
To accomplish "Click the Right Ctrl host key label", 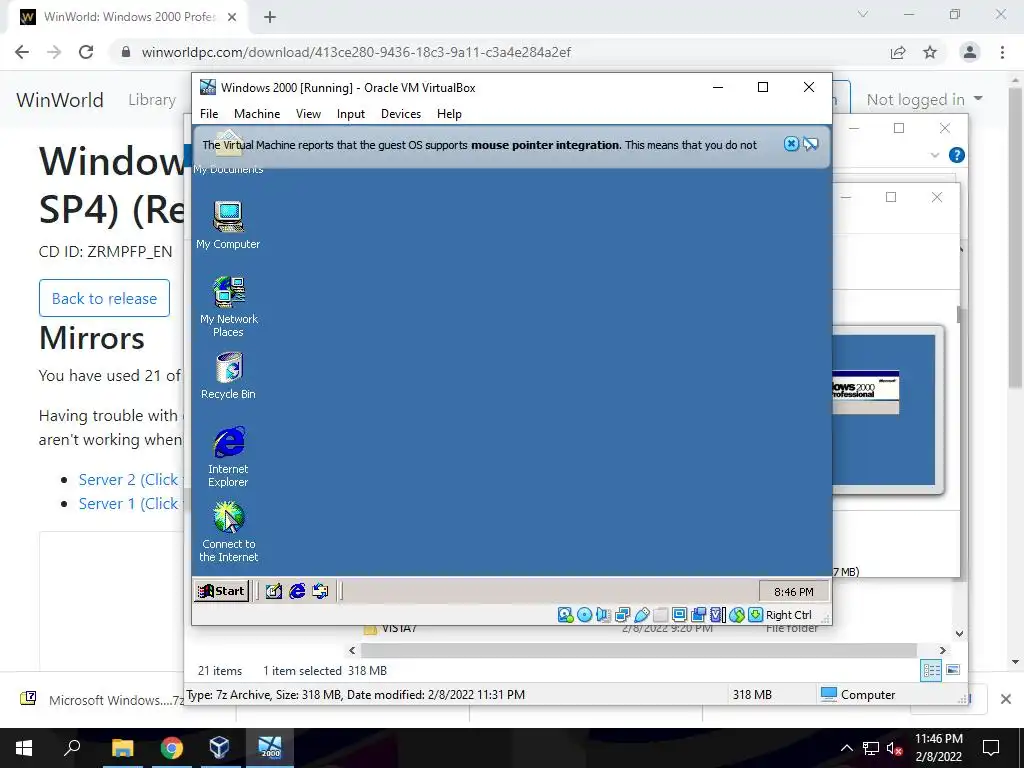I will tap(788, 615).
